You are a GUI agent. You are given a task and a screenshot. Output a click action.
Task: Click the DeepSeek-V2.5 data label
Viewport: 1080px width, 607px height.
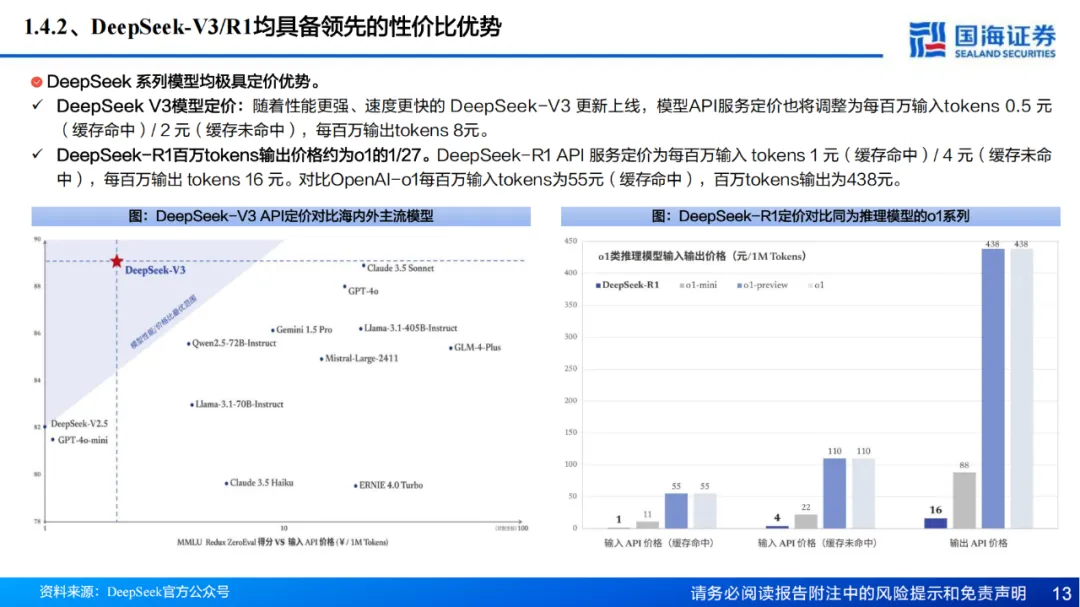pos(79,424)
